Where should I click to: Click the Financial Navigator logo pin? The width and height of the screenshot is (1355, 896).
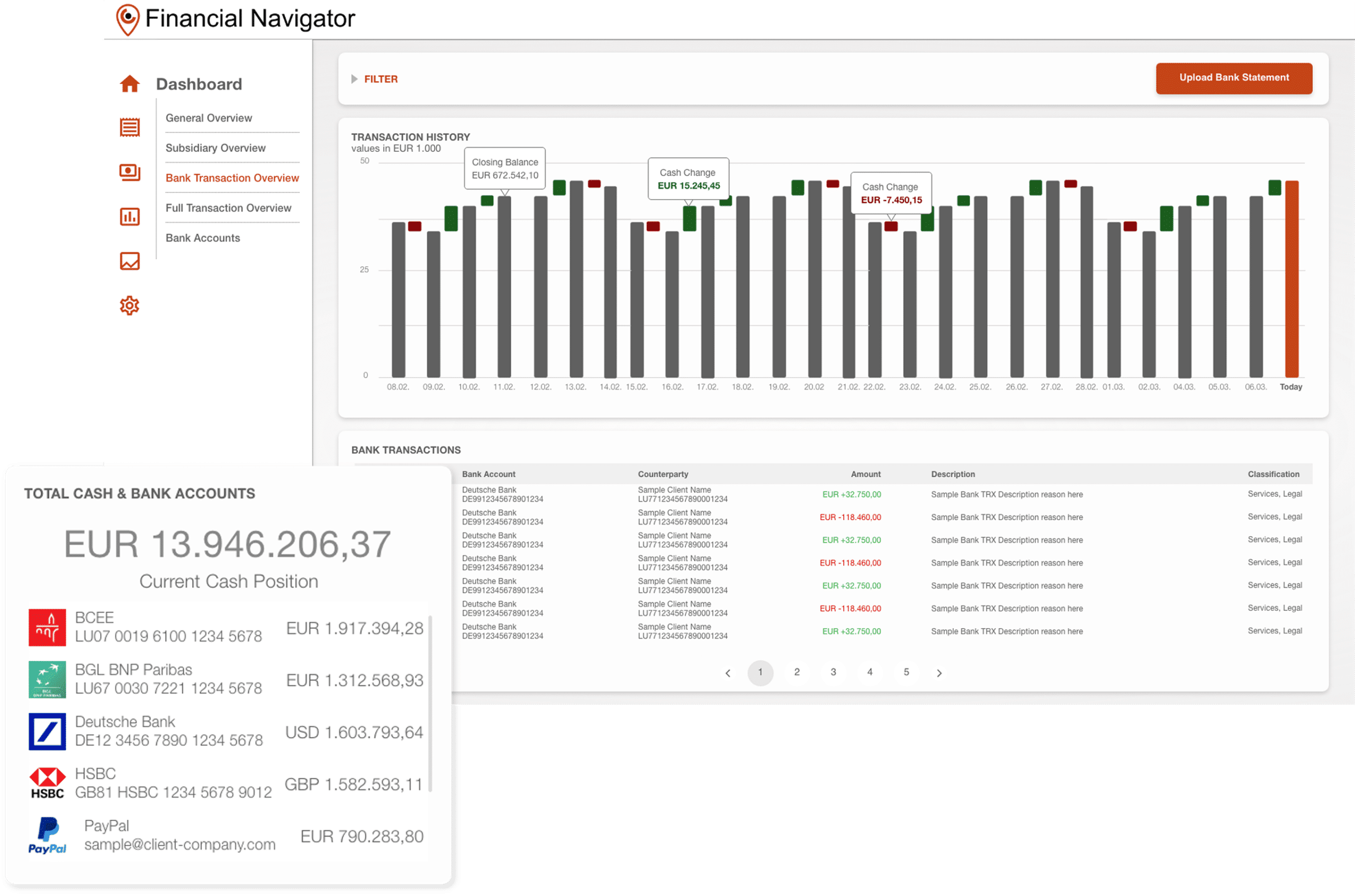tap(128, 19)
